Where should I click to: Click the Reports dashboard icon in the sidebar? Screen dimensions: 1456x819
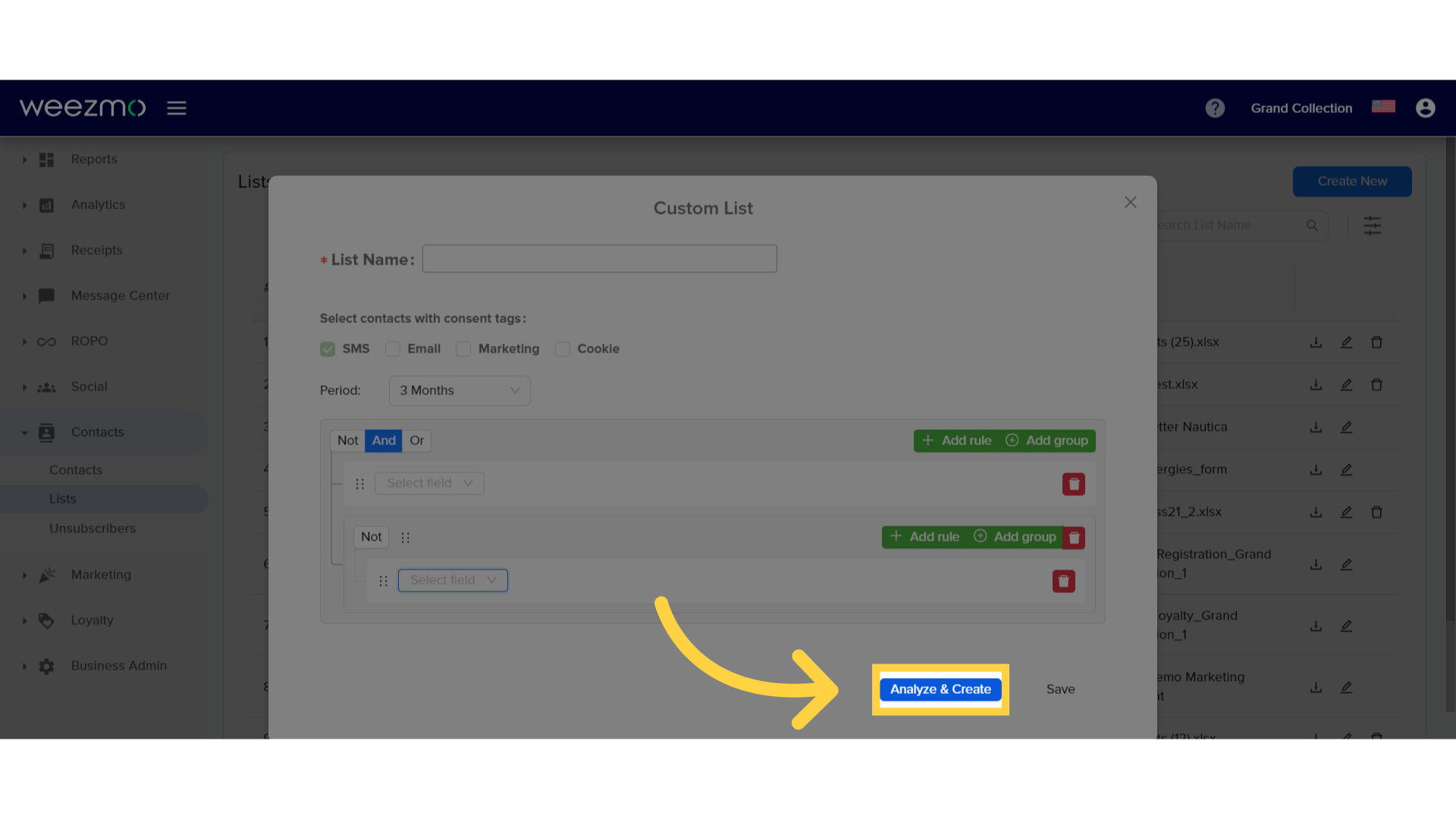point(46,159)
